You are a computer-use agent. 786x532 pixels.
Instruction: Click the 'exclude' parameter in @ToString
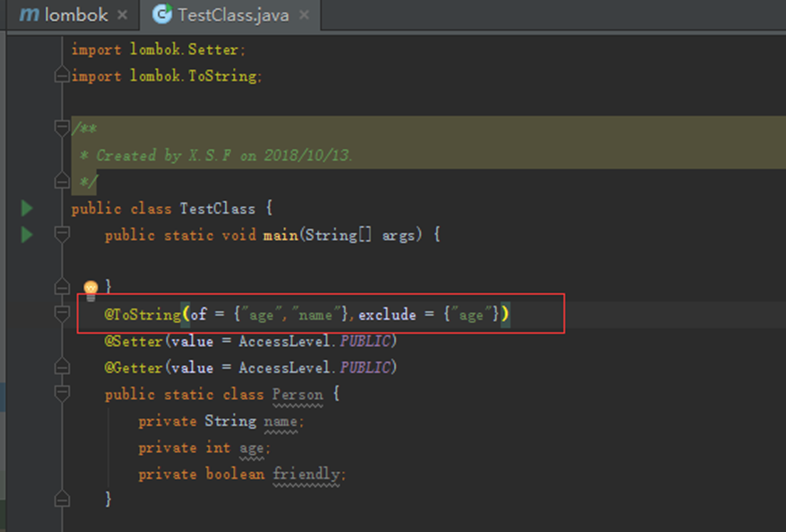coord(387,315)
